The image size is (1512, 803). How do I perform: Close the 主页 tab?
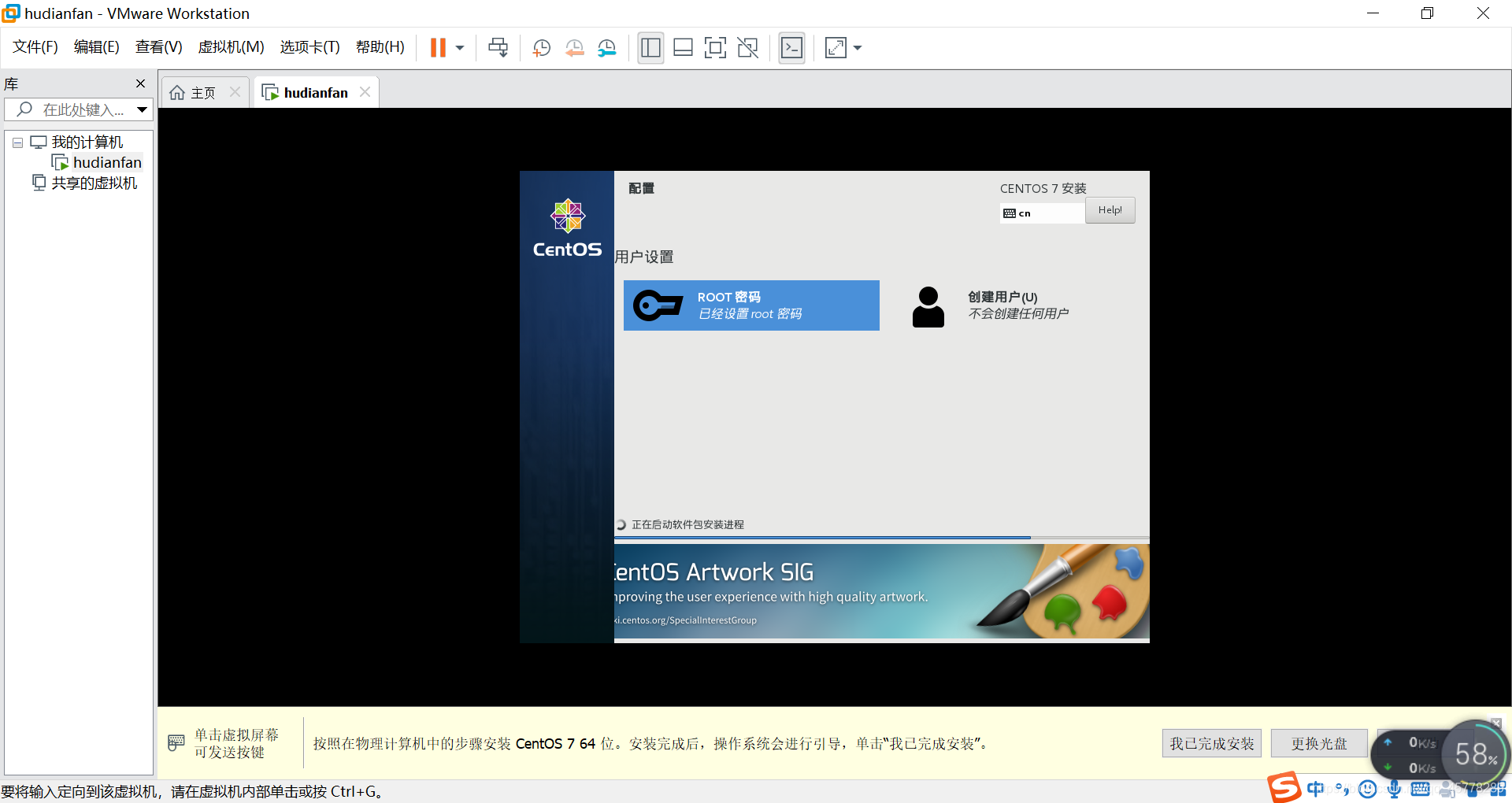point(235,92)
